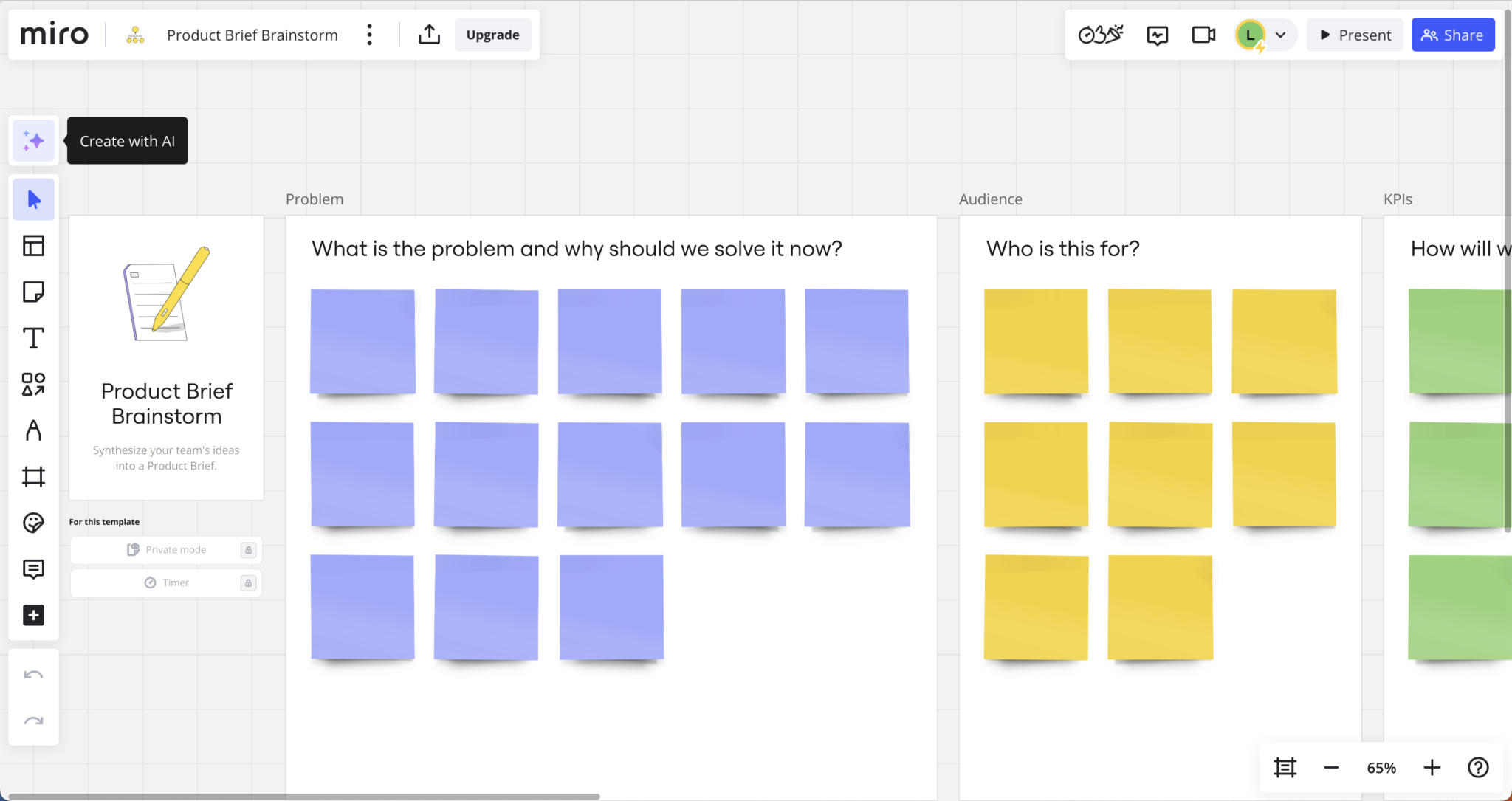Select the first purple sticky note

pos(362,342)
